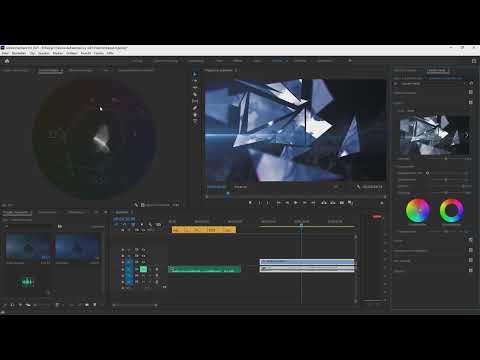This screenshot has width=480, height=360.
Task: Toggle the Basic Correction section checkbox
Action: click(x=471, y=92)
